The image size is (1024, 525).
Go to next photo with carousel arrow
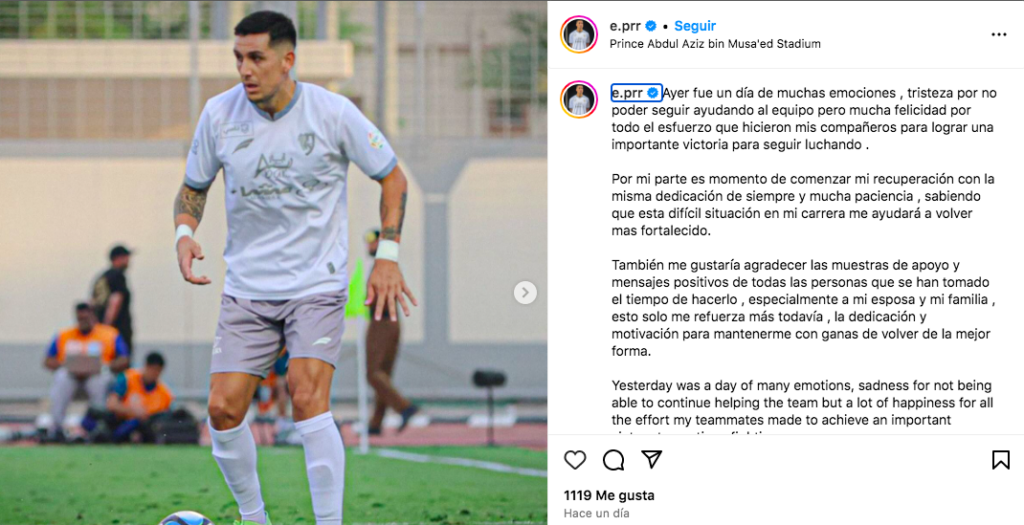point(525,293)
